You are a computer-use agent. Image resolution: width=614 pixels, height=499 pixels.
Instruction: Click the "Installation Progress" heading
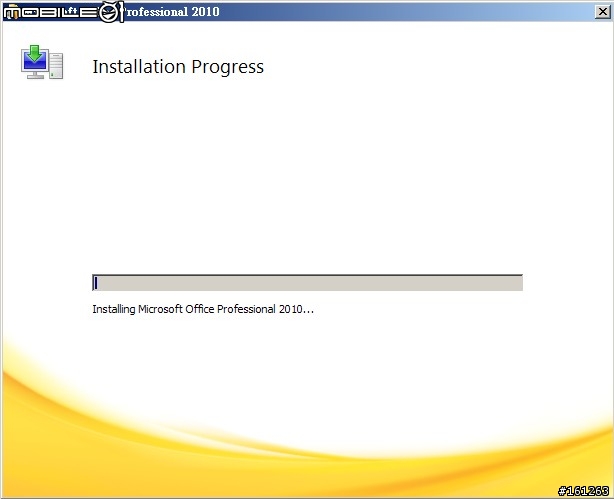pos(178,67)
